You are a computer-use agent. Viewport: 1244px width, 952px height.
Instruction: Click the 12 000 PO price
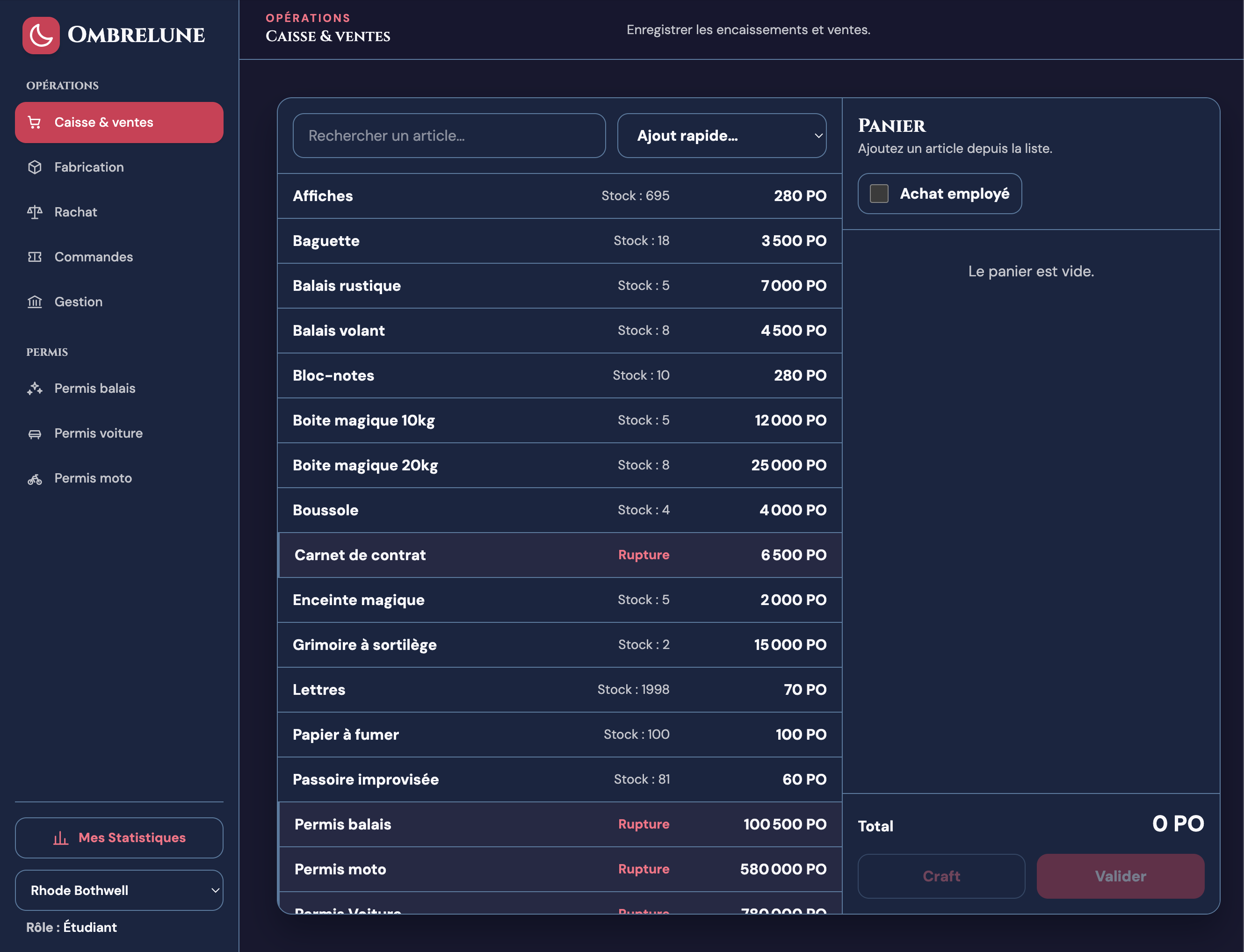pyautogui.click(x=790, y=420)
